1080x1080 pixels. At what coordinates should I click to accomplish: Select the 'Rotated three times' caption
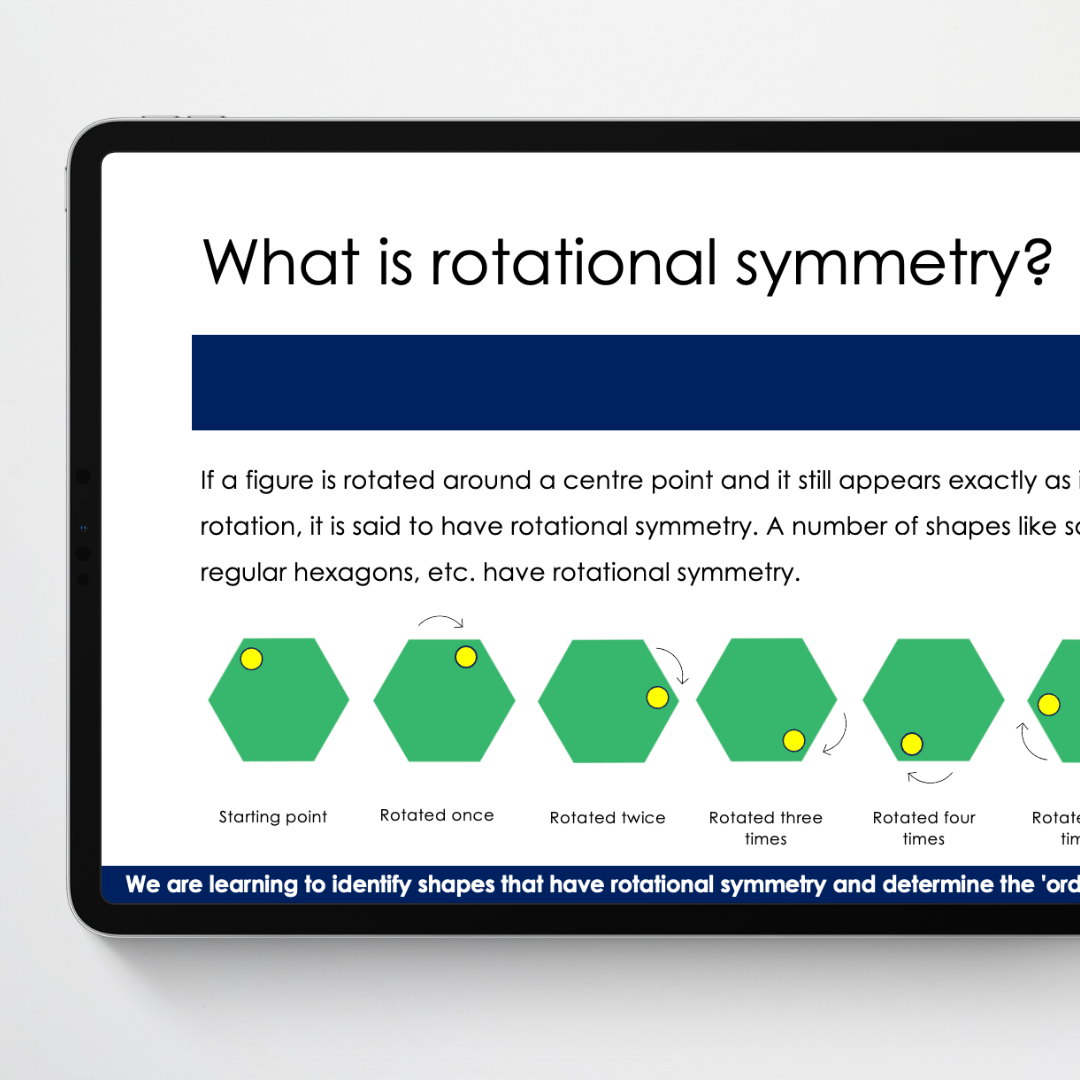tap(765, 828)
